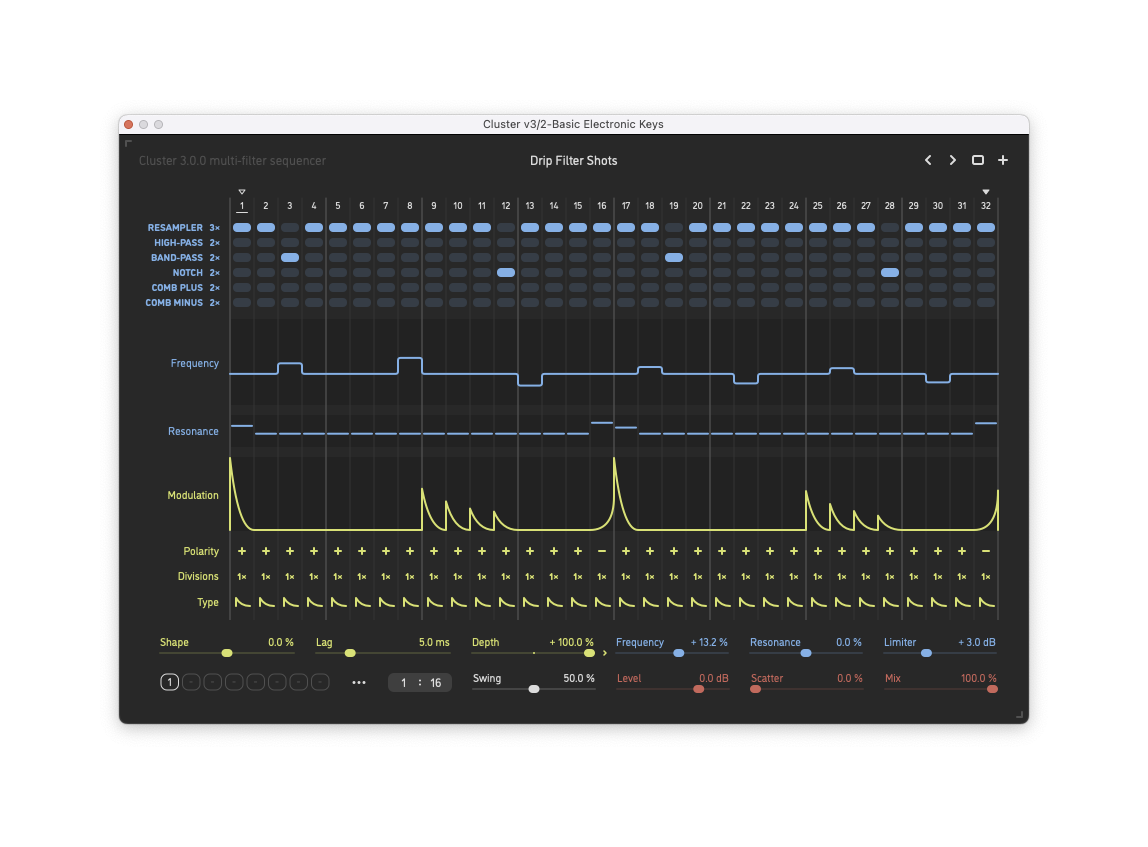Open the Resampler 3× oversampling selector
This screenshot has width=1148, height=847.
[x=214, y=228]
